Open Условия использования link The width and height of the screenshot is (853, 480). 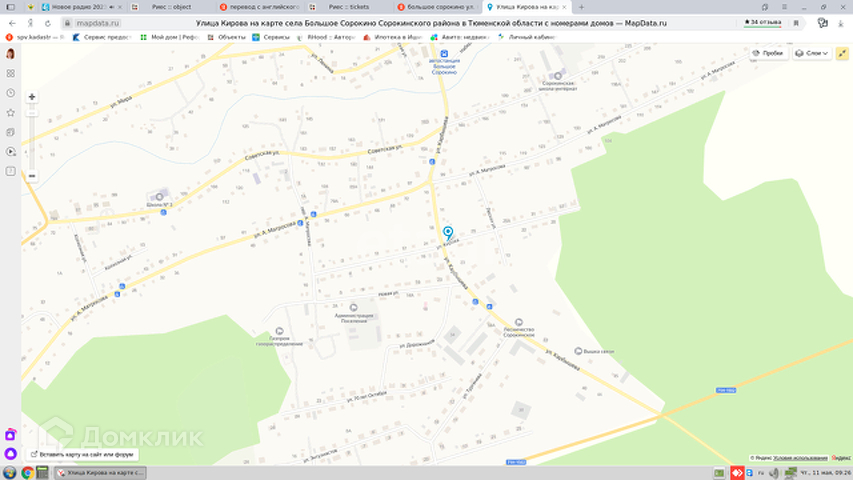click(800, 458)
